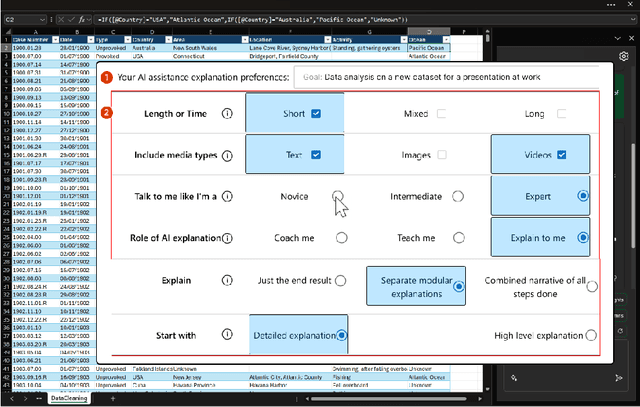
Task: Click info icon beside Include media types
Action: click(227, 156)
